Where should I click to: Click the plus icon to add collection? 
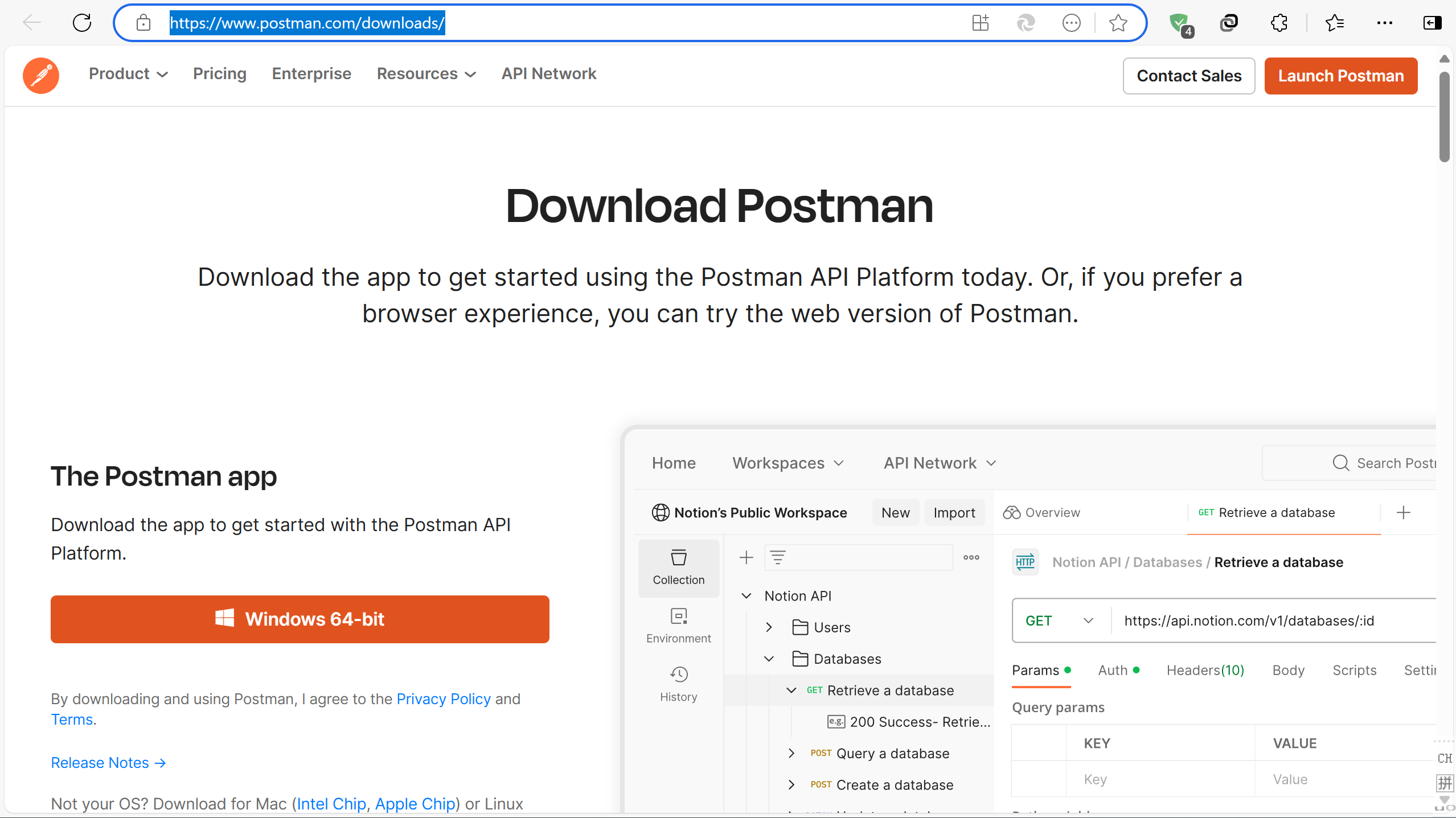click(x=746, y=557)
